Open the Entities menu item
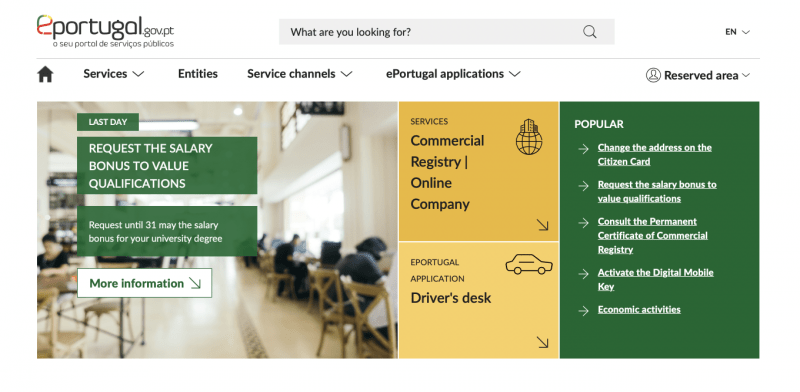This screenshot has height=392, width=800. tap(197, 74)
